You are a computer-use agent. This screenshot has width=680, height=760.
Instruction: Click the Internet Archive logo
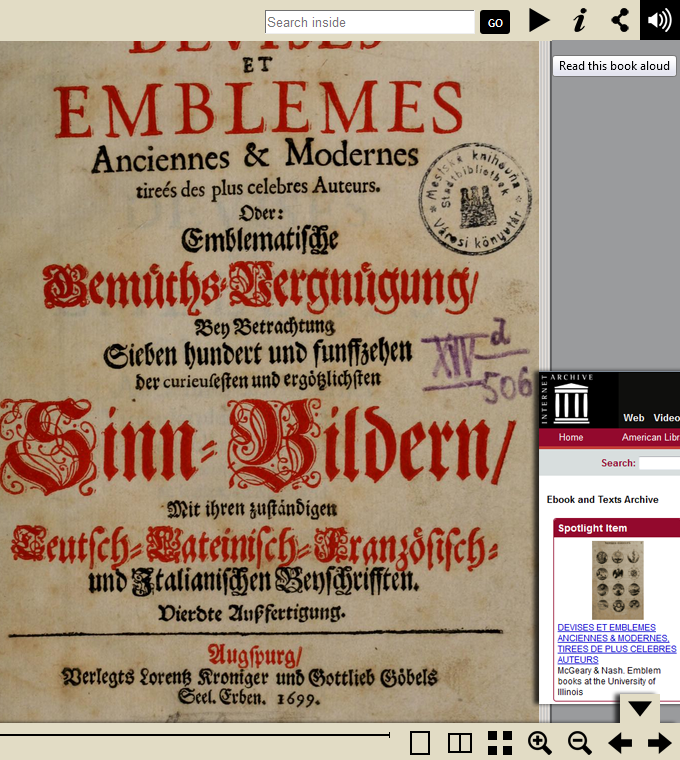pyautogui.click(x=572, y=399)
